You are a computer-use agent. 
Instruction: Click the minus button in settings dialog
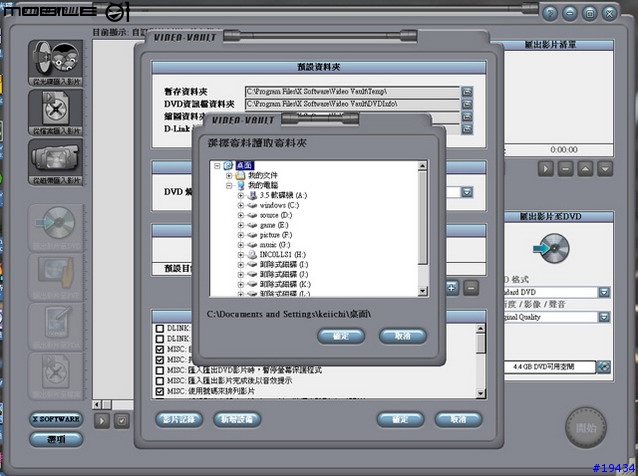coord(471,288)
